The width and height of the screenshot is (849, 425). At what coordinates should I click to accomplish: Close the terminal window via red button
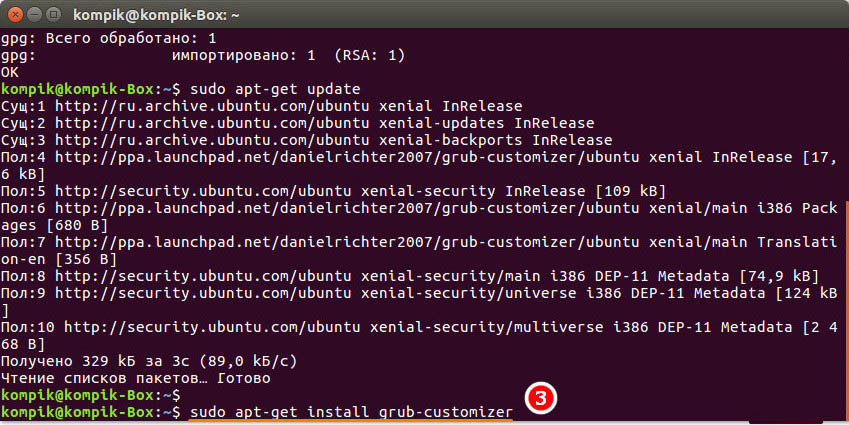16,15
